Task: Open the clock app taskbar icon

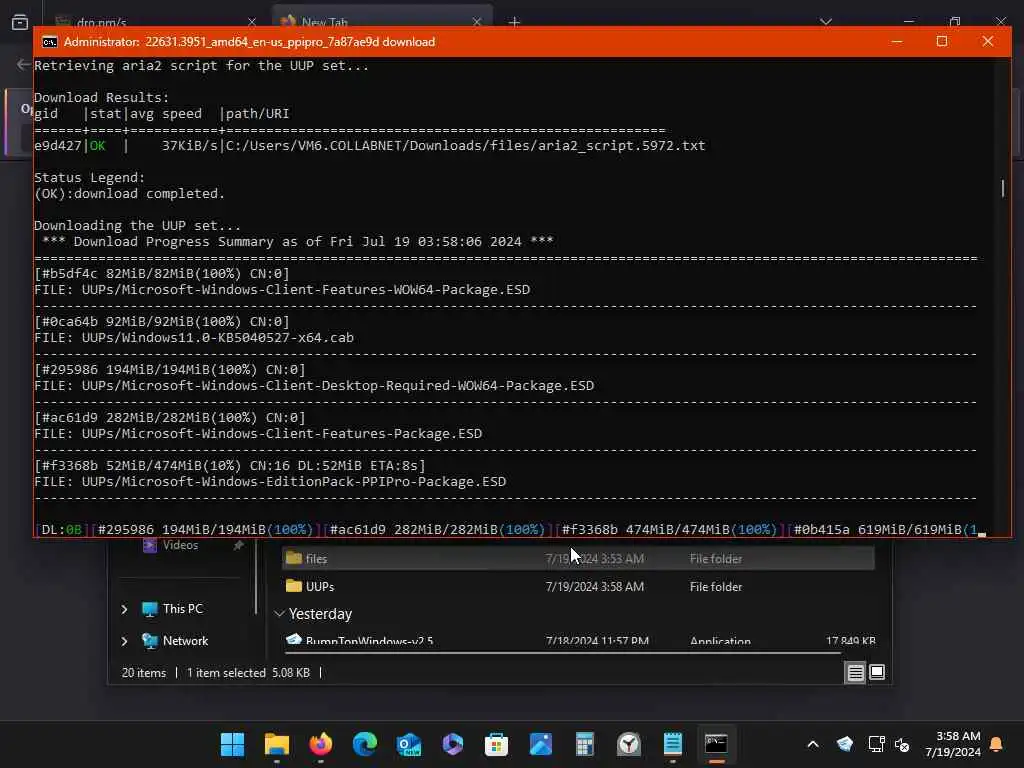Action: pyautogui.click(x=629, y=744)
